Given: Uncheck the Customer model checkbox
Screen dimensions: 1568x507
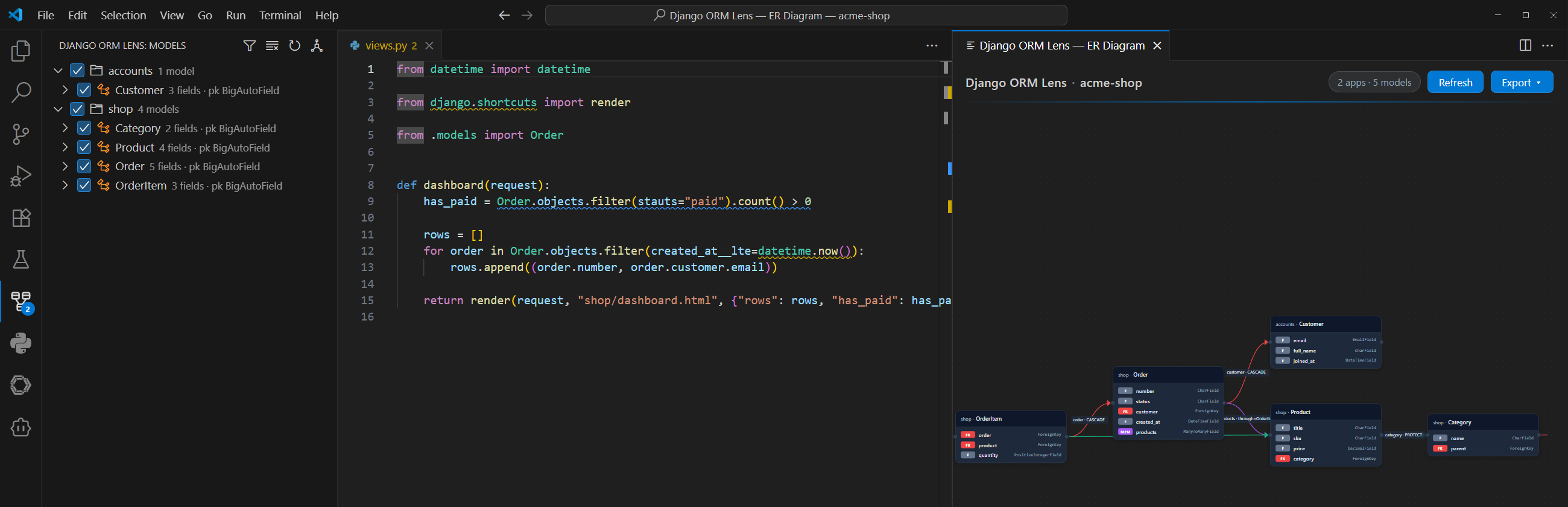Looking at the screenshot, I should coord(84,90).
